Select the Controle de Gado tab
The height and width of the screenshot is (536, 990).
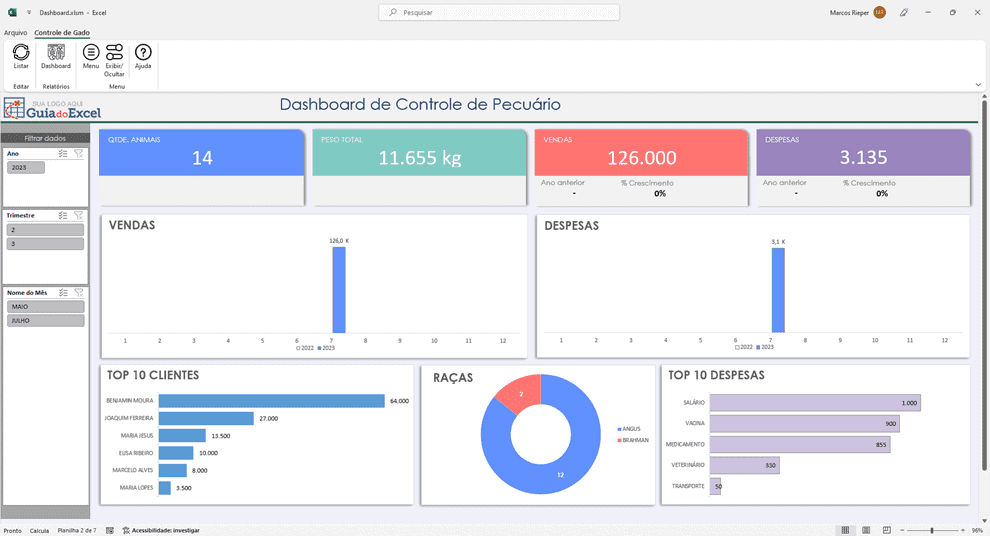pos(62,33)
